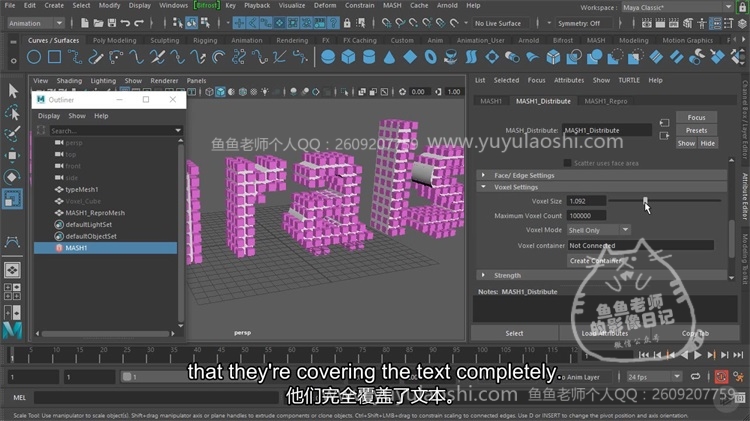
Task: Choose the Select tool arrow
Action: (12, 90)
